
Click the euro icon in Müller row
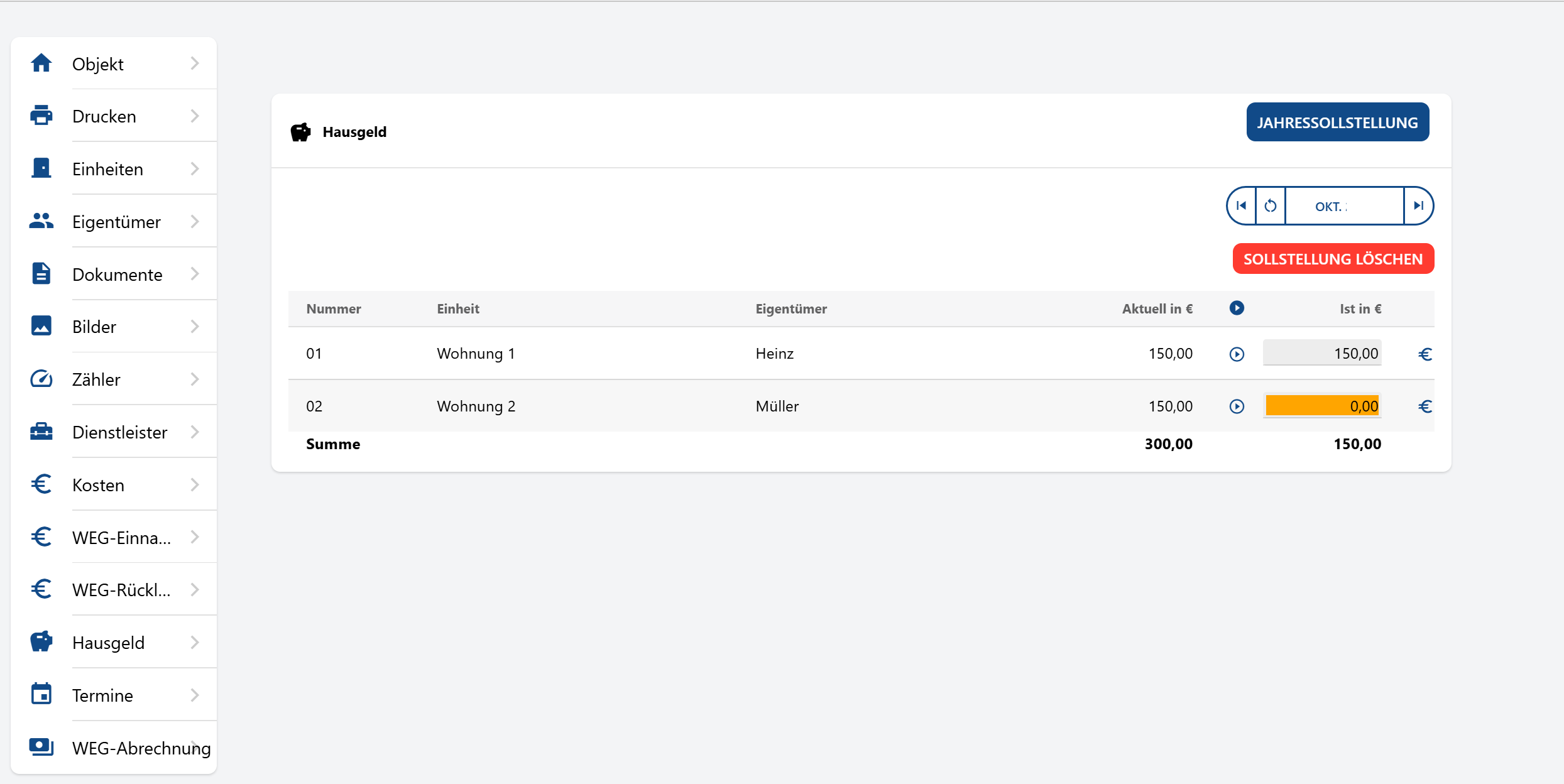click(1425, 406)
